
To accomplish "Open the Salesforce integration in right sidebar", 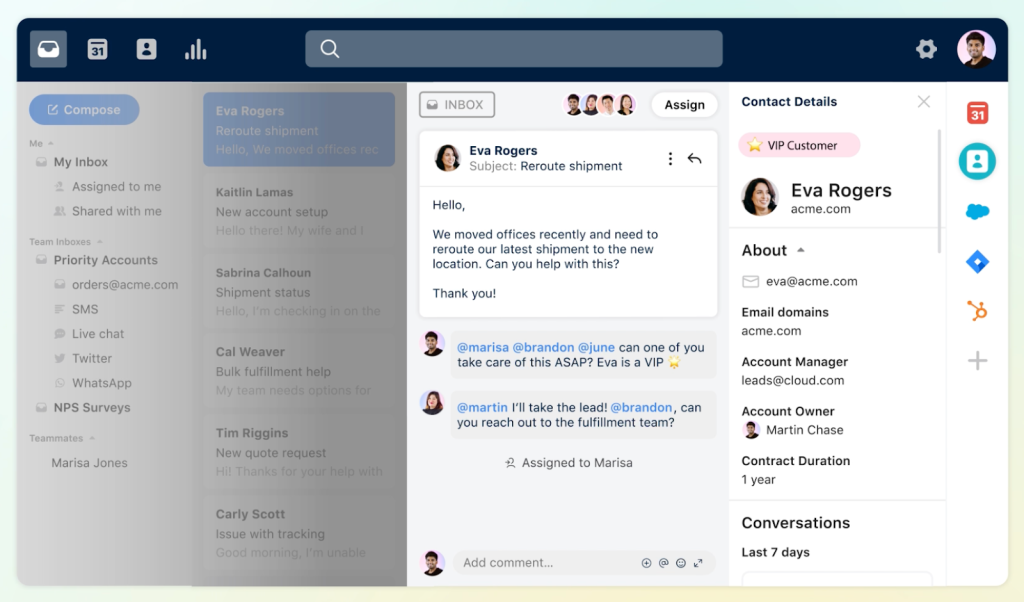I will coord(977,211).
